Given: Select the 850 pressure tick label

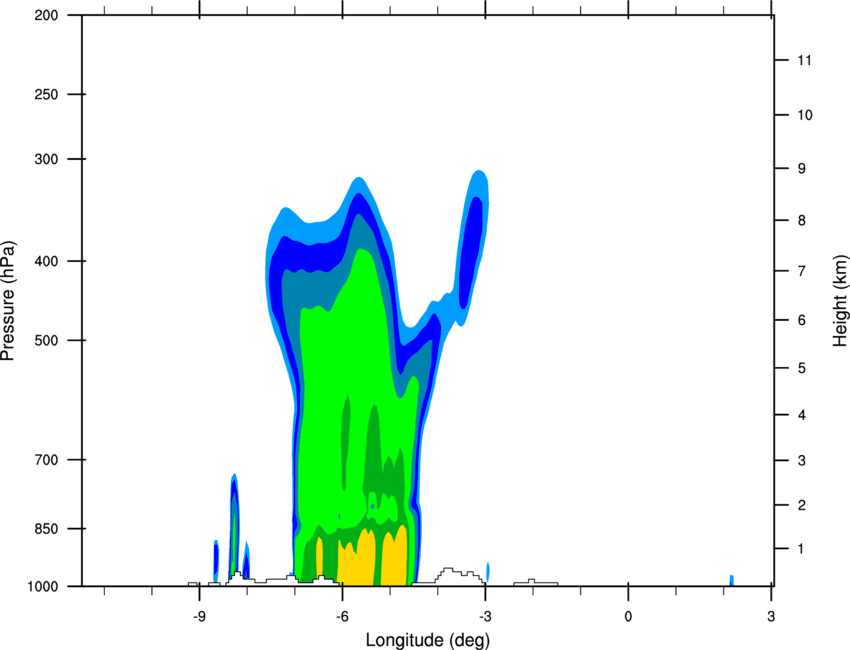Looking at the screenshot, I should pyautogui.click(x=46, y=529).
